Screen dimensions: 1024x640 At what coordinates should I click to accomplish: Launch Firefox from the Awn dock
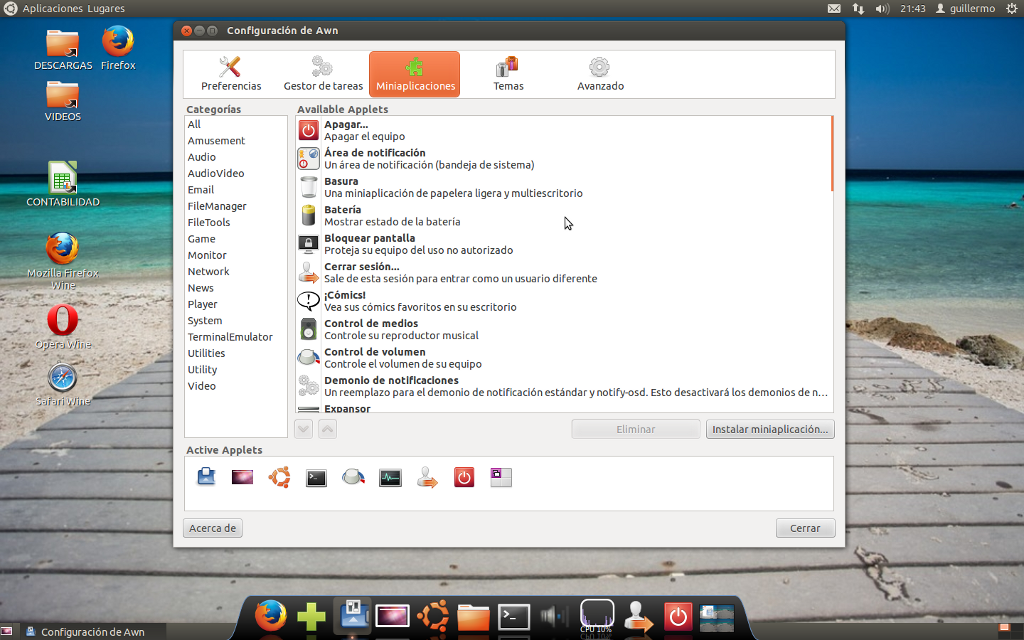tap(270, 615)
